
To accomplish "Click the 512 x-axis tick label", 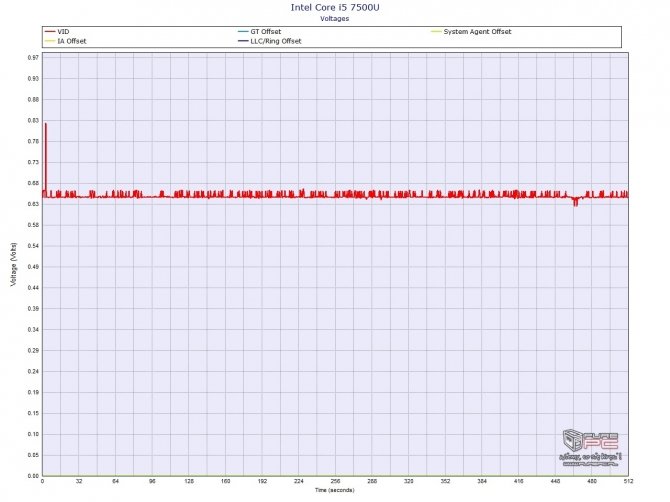I will point(628,481).
